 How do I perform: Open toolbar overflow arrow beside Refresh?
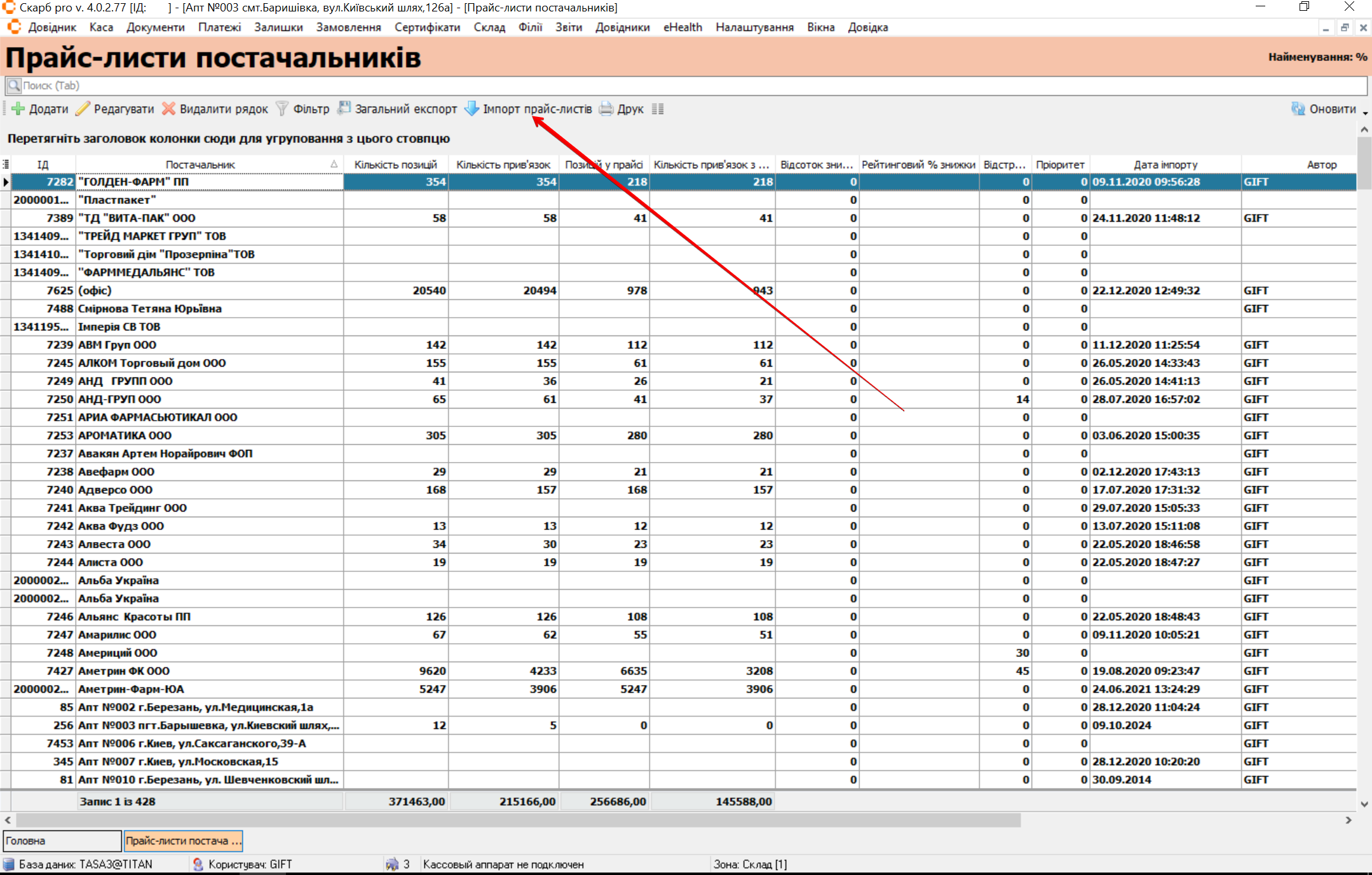coord(1365,113)
